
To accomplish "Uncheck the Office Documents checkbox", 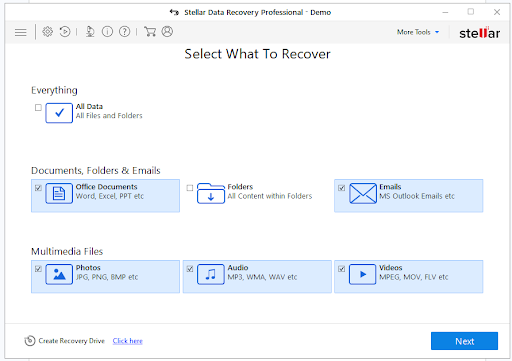I will 38,188.
